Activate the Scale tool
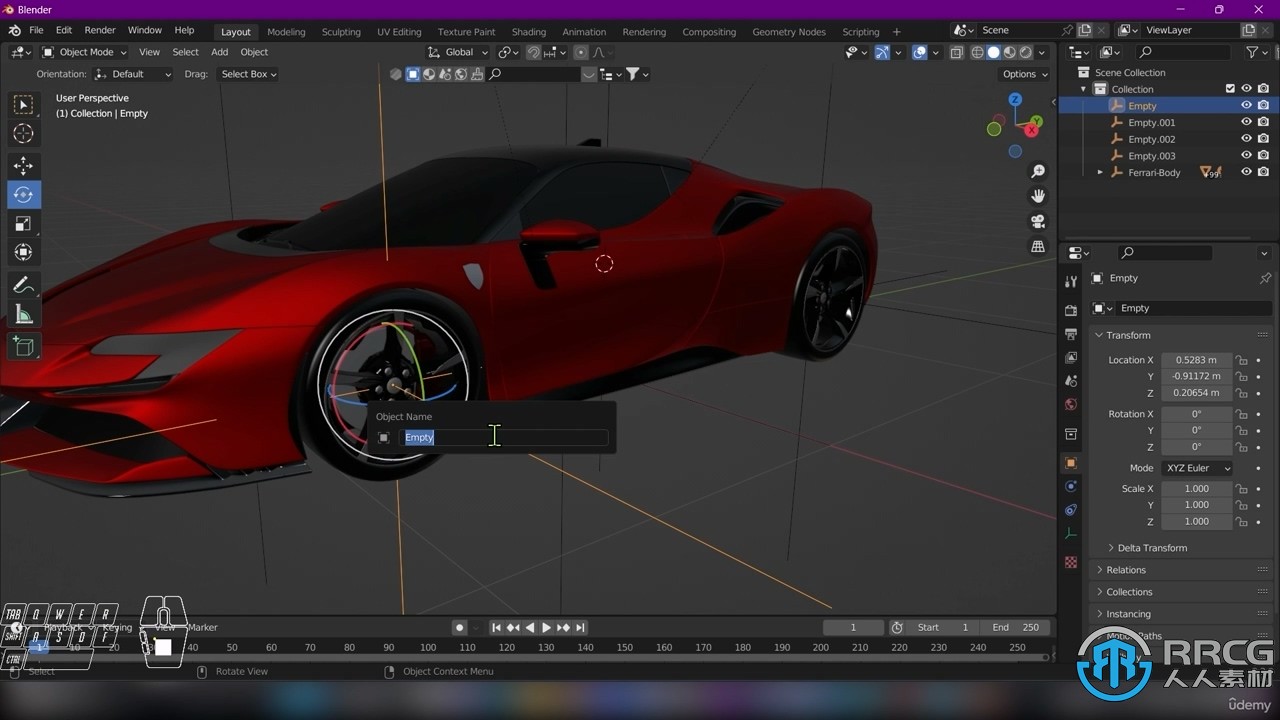The height and width of the screenshot is (720, 1280). pyautogui.click(x=24, y=224)
